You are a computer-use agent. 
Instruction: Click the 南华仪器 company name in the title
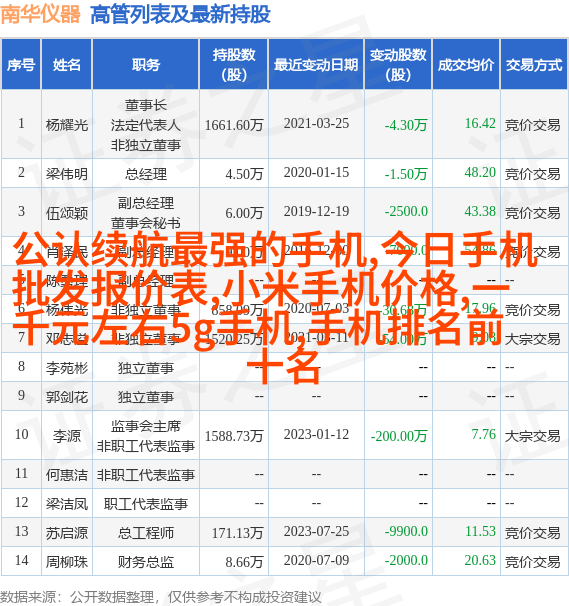click(40, 14)
